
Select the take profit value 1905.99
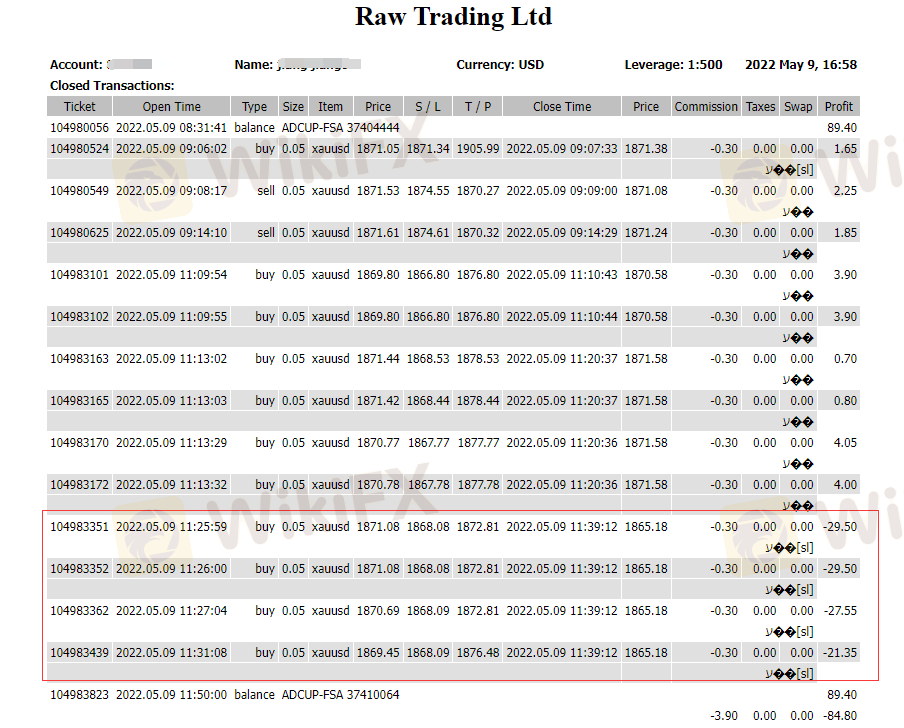point(478,149)
